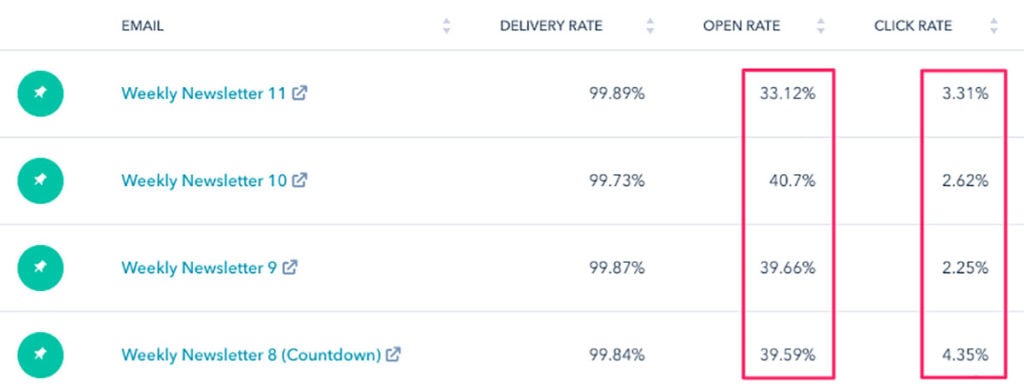Open the Weekly Newsletter 11 email link
The height and width of the screenshot is (390, 1024).
(204, 93)
